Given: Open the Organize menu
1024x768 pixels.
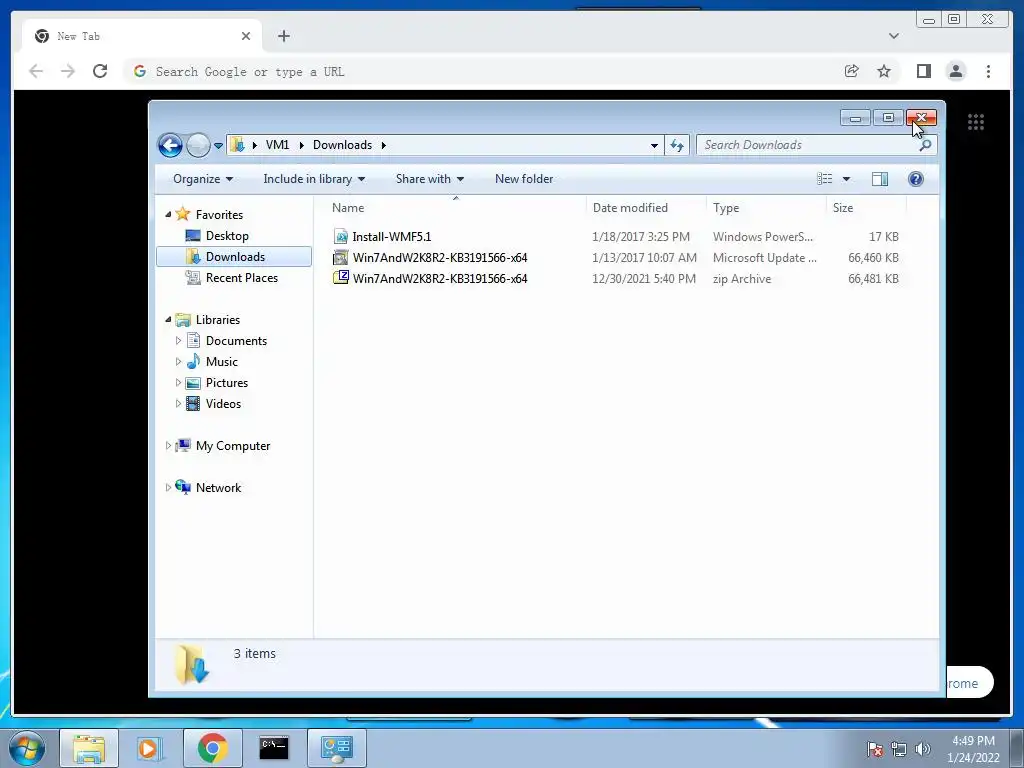Looking at the screenshot, I should (202, 179).
